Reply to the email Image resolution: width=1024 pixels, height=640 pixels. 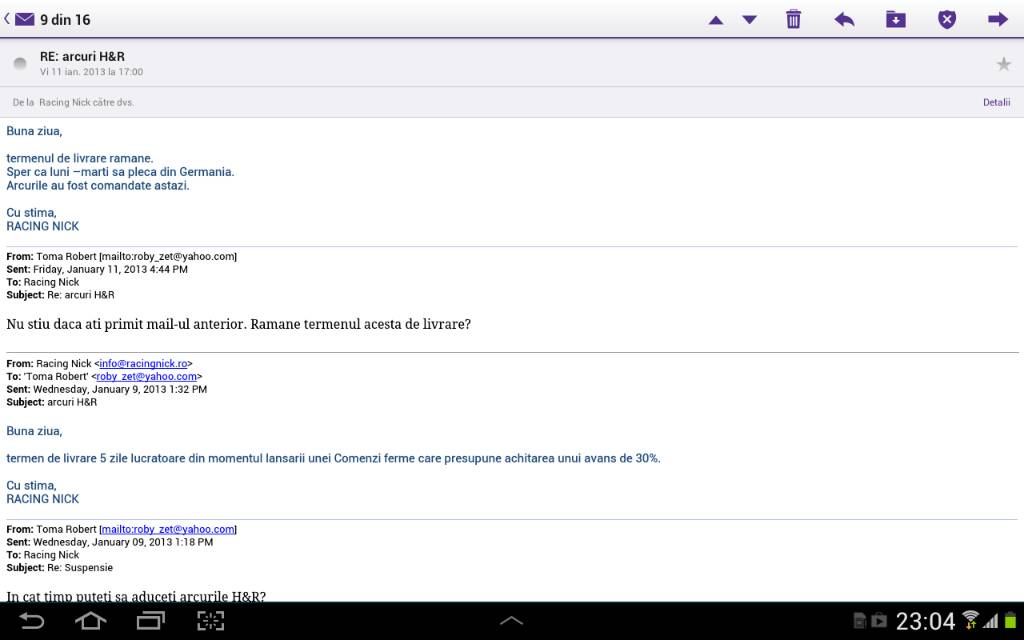(x=844, y=20)
